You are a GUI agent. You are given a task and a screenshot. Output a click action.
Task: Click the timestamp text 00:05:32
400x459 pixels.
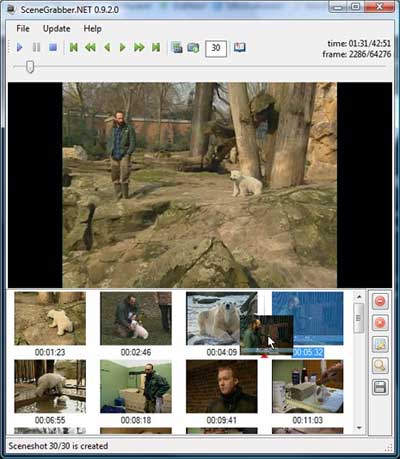tap(308, 352)
